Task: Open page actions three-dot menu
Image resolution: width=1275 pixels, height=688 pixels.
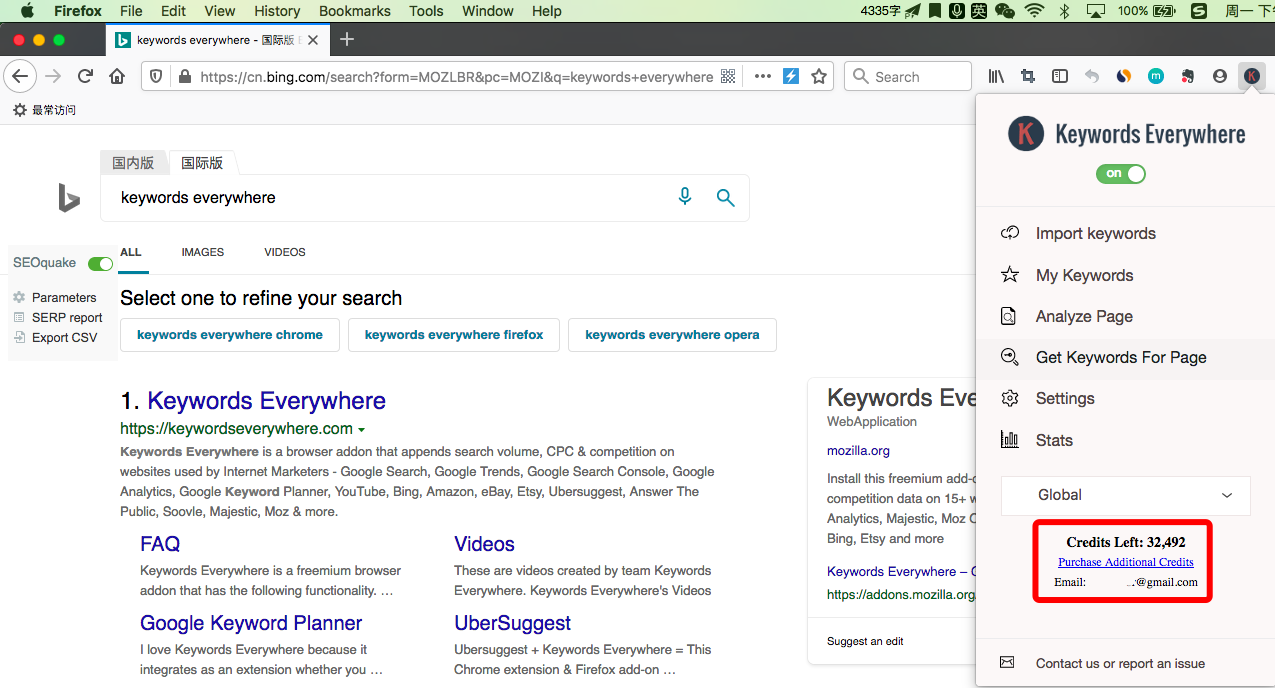Action: point(762,76)
